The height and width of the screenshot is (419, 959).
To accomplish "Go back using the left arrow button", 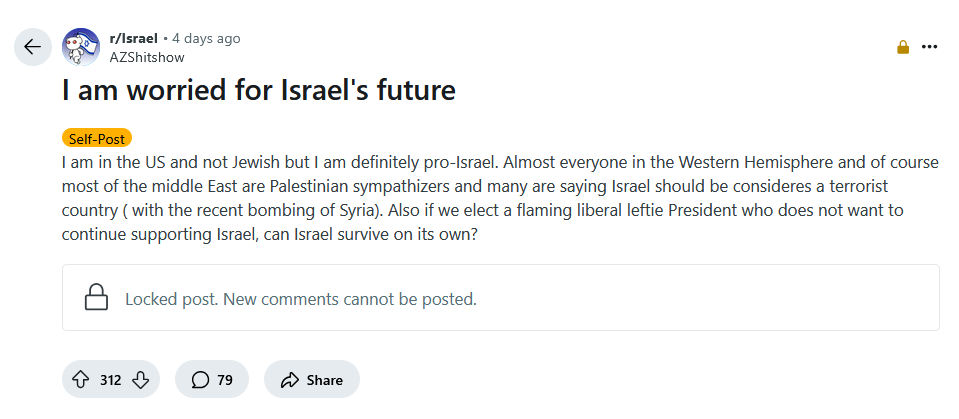I will click(32, 46).
